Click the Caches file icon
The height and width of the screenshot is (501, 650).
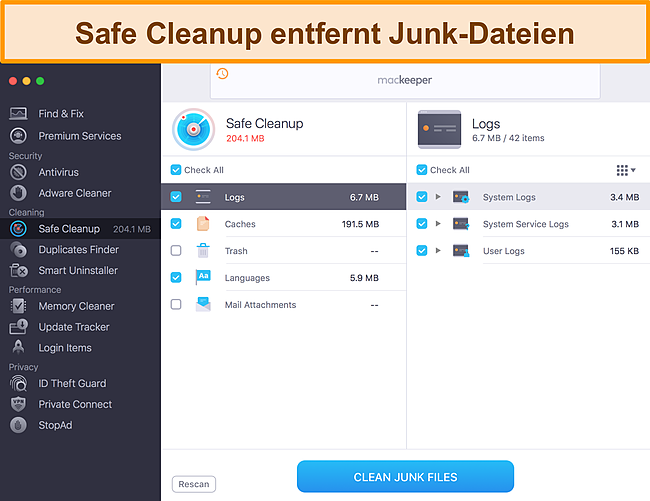203,224
